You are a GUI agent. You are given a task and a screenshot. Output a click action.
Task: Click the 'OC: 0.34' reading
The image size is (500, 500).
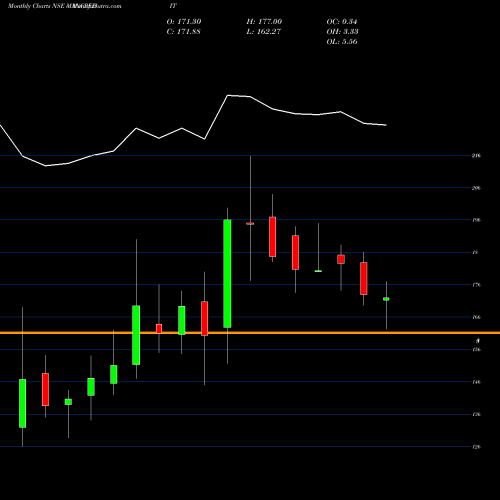click(x=342, y=22)
